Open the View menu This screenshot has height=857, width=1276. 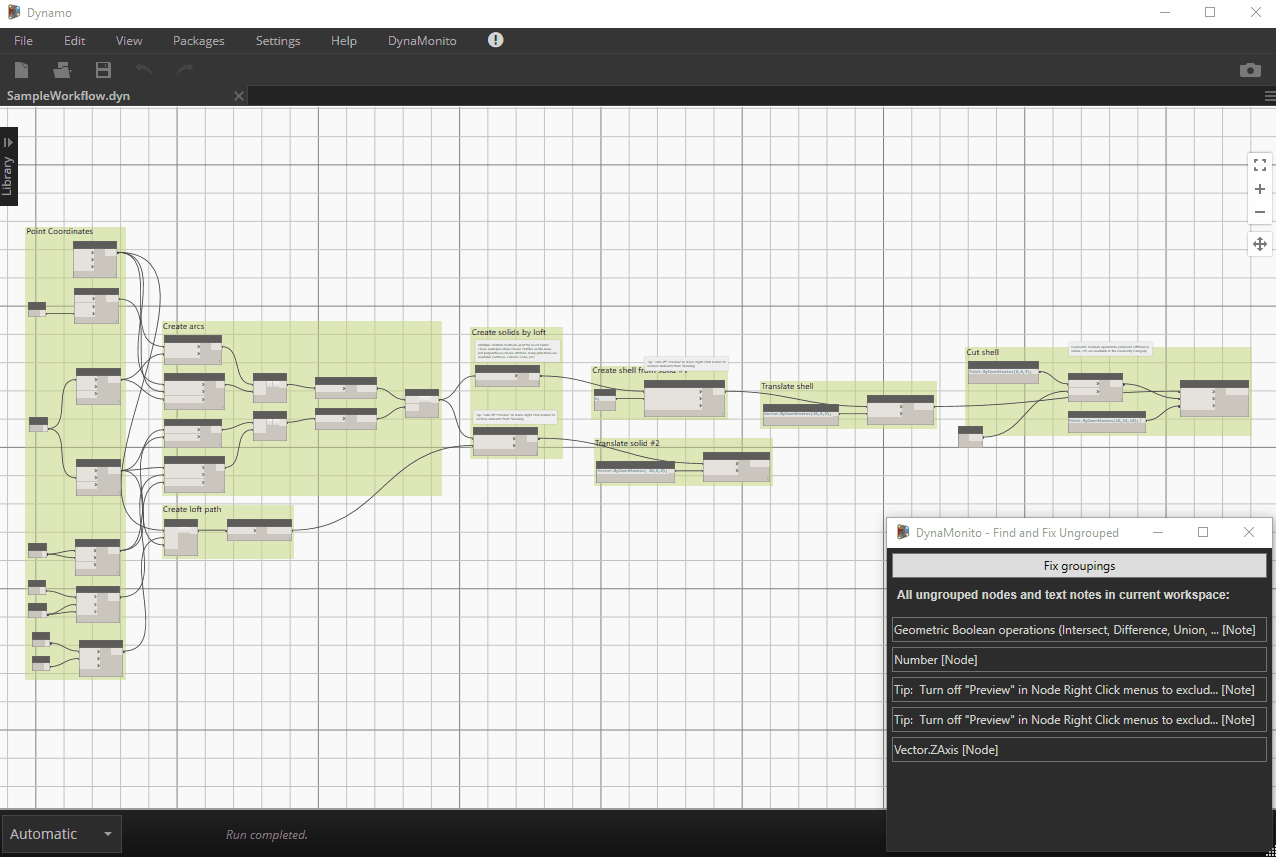[x=129, y=41]
